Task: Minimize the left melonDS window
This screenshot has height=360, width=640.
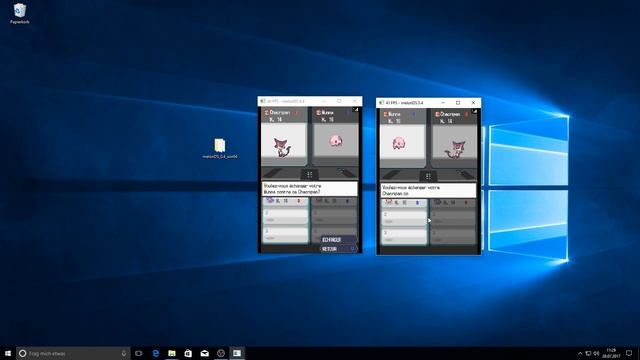Action: click(324, 101)
